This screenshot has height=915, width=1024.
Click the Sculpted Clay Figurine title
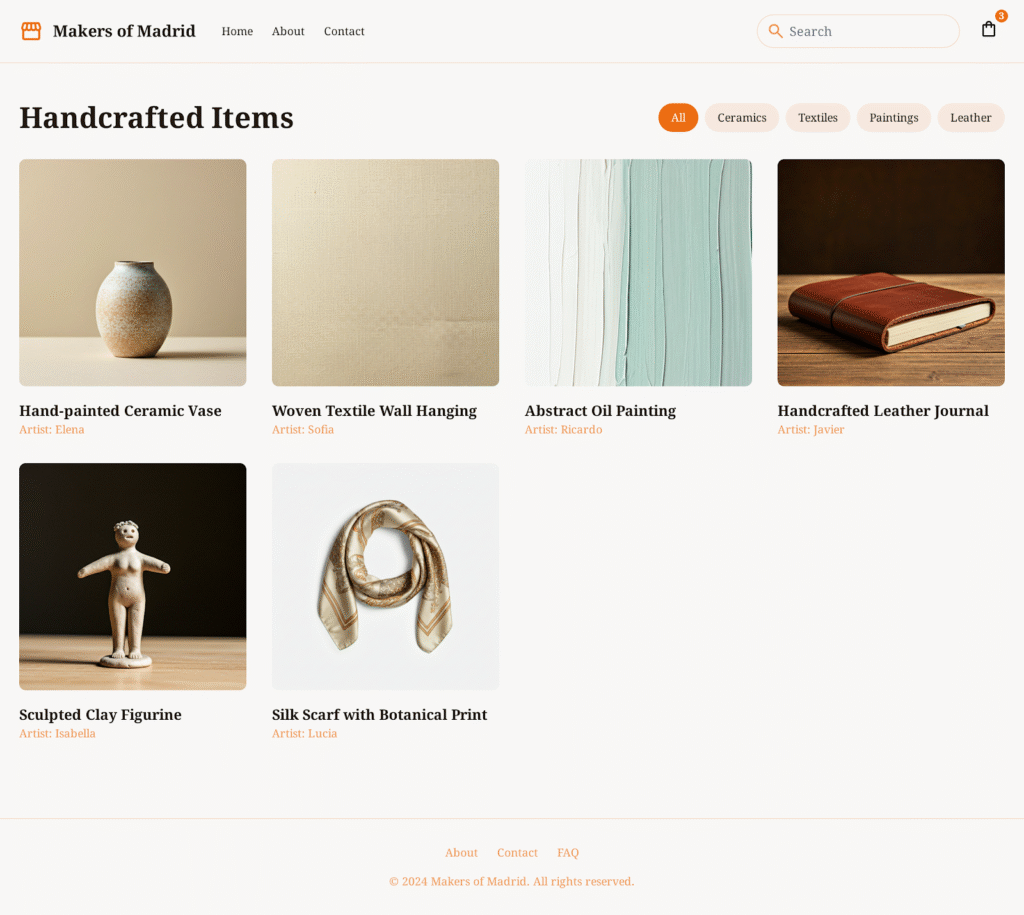point(100,714)
